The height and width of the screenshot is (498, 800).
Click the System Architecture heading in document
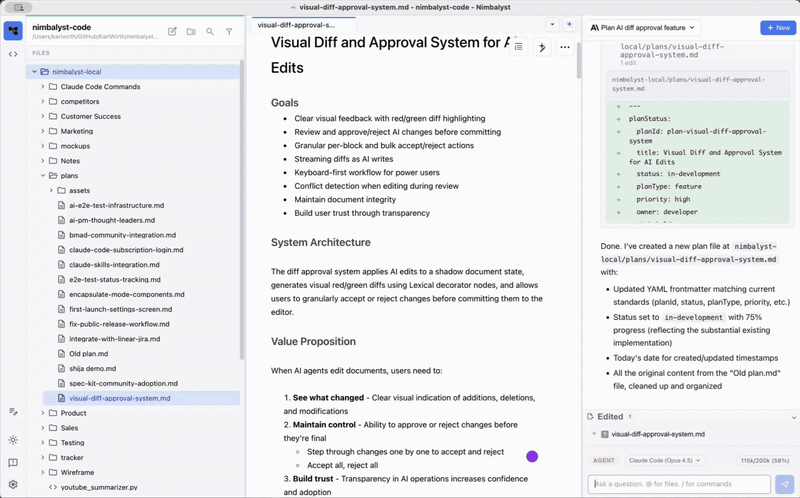tap(320, 242)
